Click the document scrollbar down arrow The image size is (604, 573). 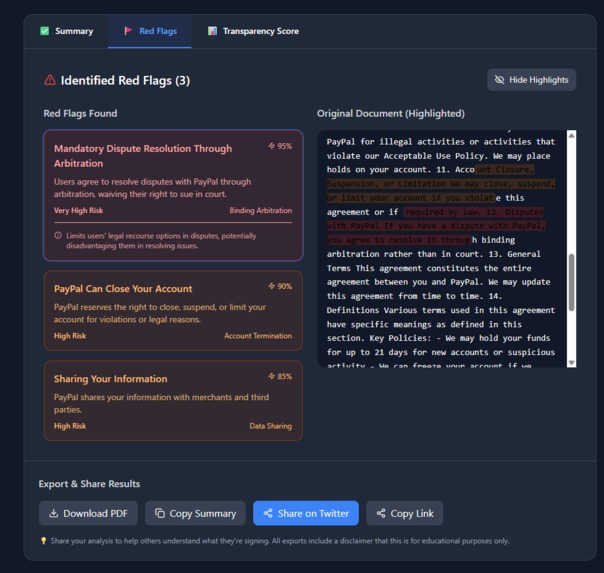572,363
